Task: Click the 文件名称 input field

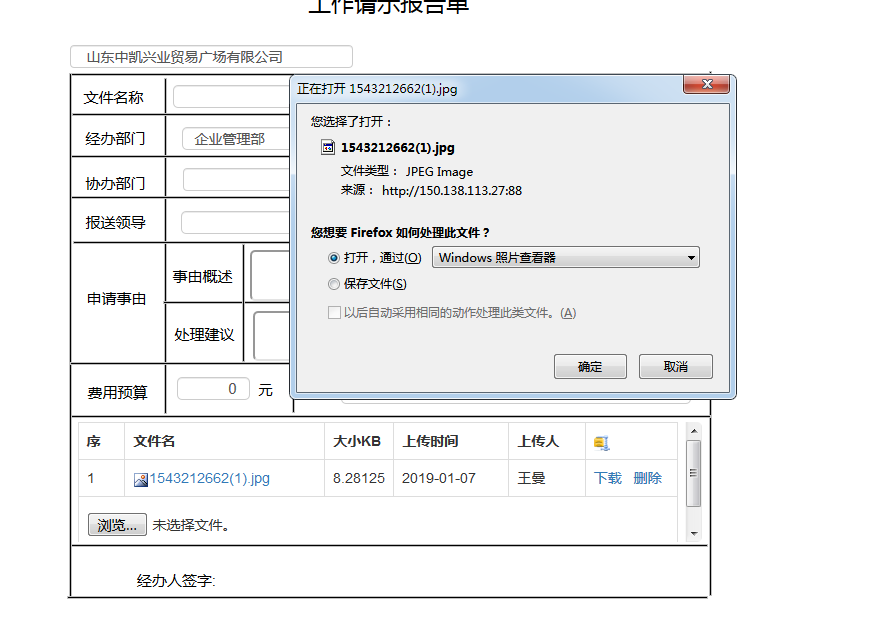Action: tap(230, 96)
